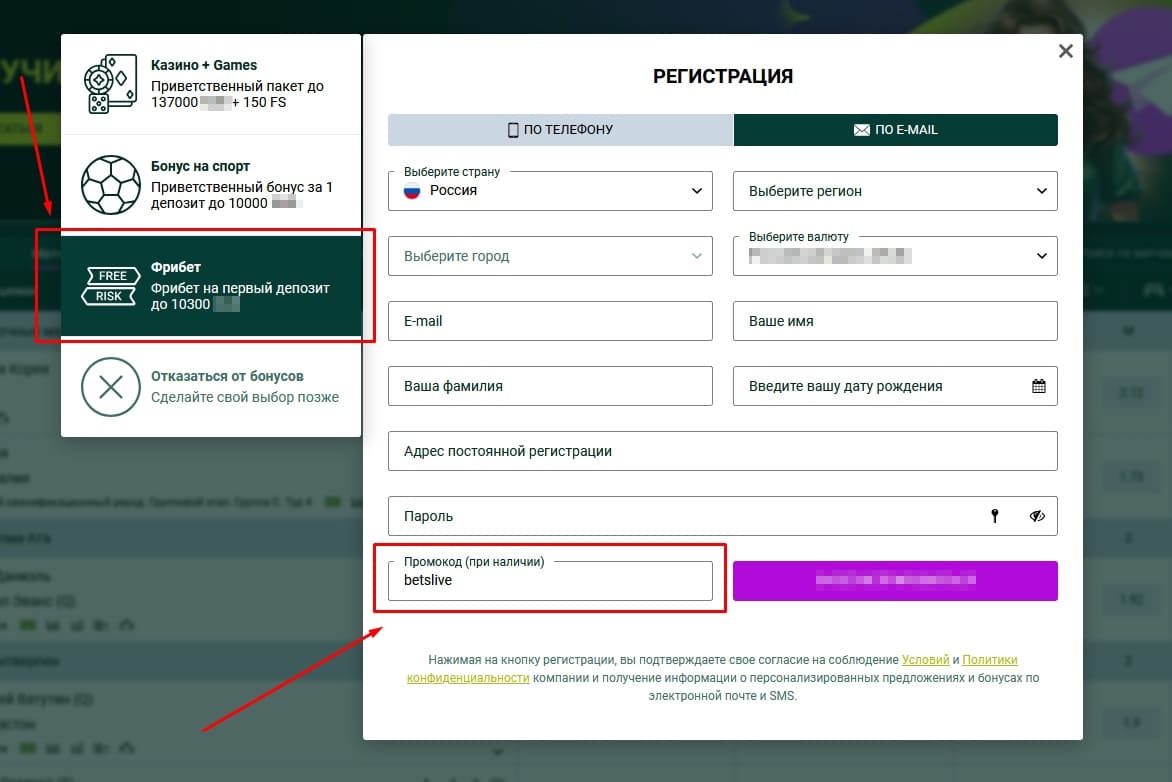This screenshot has width=1172, height=782.
Task: Click the envelope icon on ПО E-MAIL tab
Action: coord(862,130)
